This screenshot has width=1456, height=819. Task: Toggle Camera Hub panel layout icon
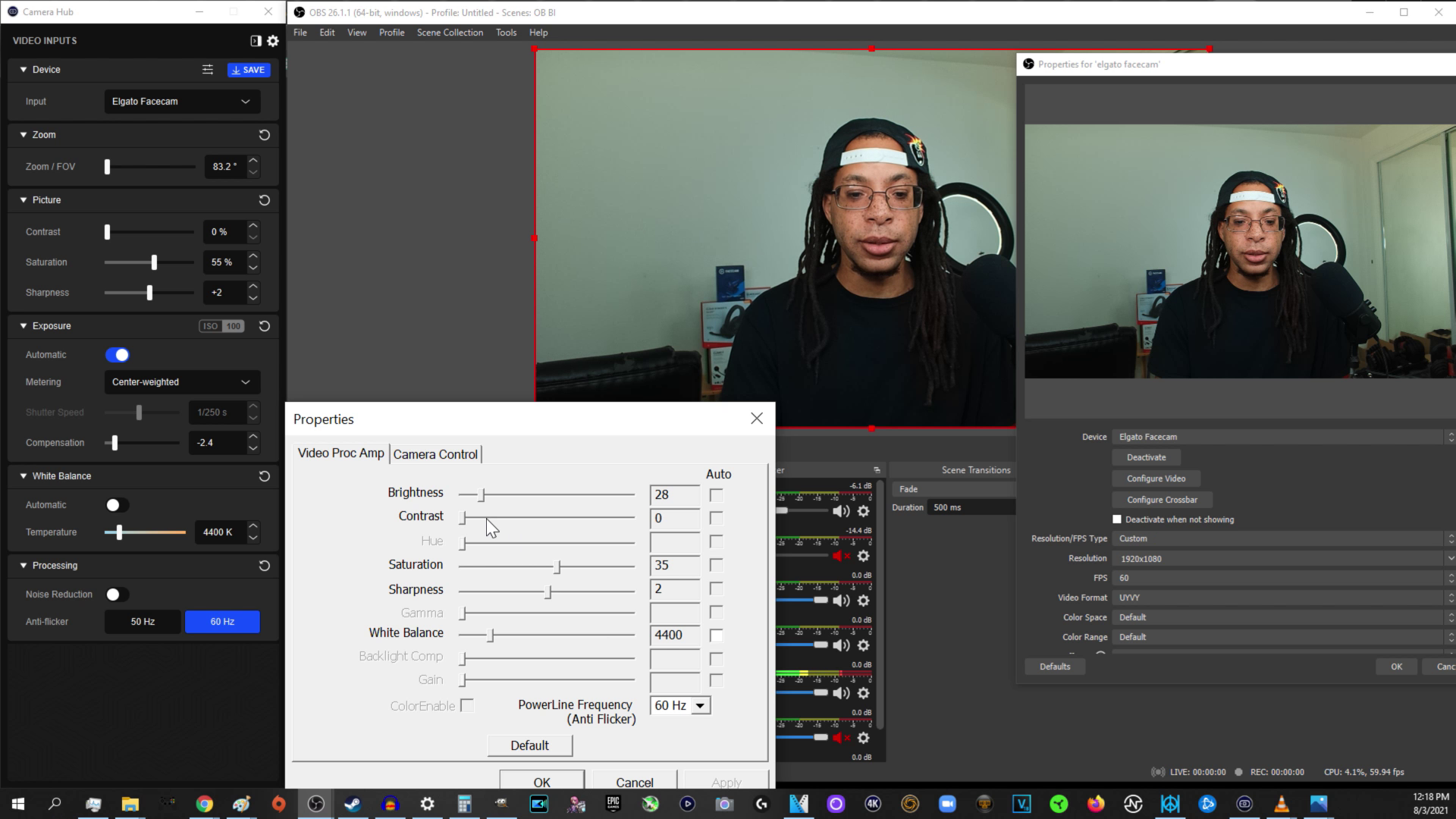point(256,41)
